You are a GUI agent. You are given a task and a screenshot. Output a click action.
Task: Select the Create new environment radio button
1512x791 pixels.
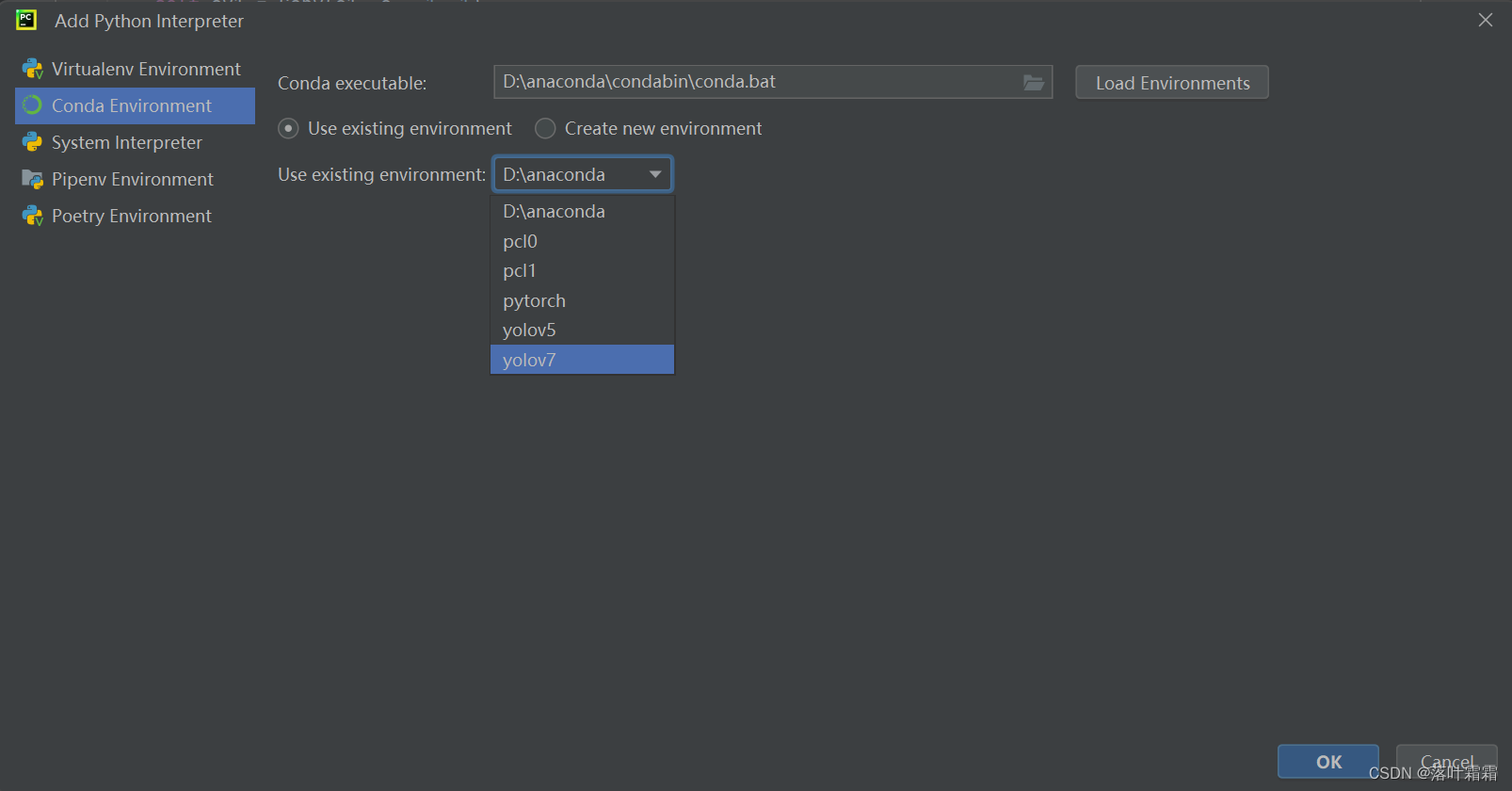(x=545, y=128)
